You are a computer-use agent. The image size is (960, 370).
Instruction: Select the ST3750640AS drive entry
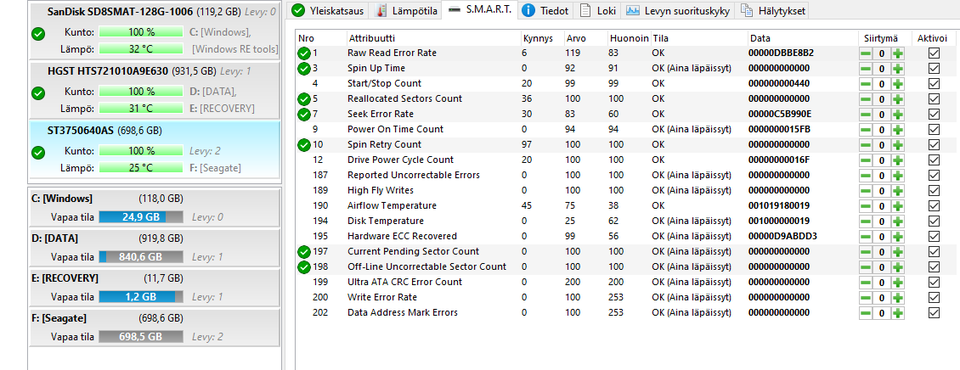click(154, 151)
